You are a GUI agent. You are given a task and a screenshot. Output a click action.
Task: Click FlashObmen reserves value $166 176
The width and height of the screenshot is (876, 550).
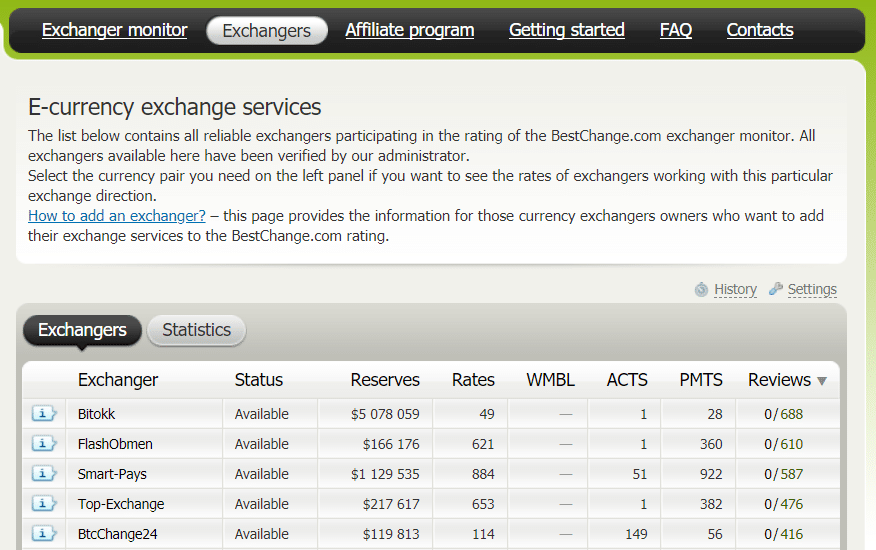tap(391, 444)
